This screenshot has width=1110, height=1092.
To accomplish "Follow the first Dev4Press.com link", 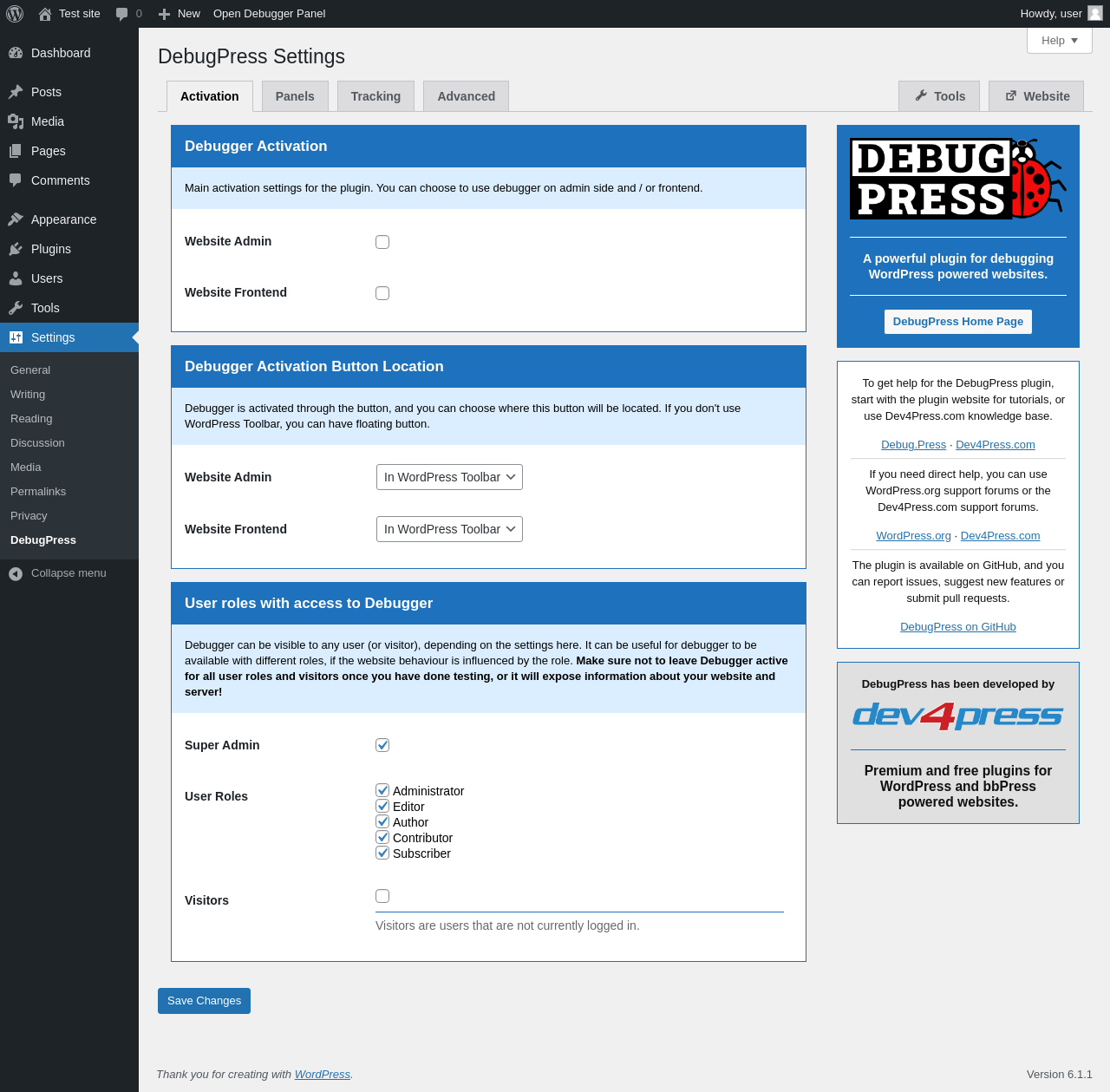I will point(996,445).
